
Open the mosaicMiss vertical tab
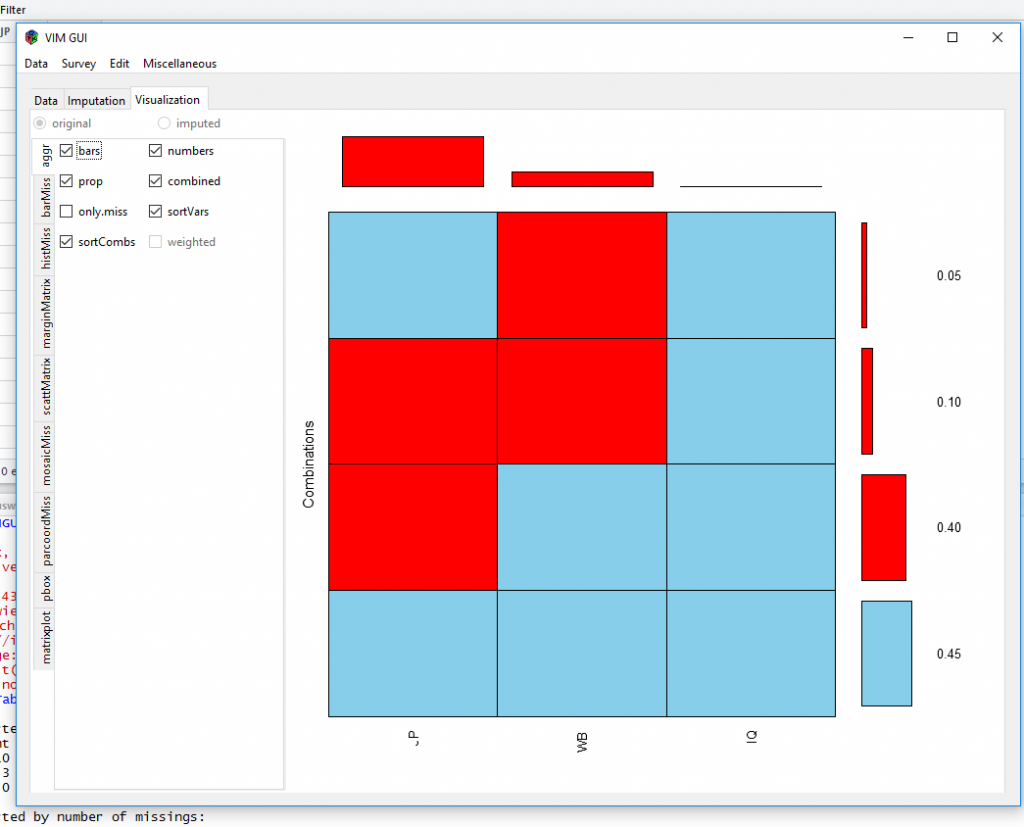click(x=45, y=455)
